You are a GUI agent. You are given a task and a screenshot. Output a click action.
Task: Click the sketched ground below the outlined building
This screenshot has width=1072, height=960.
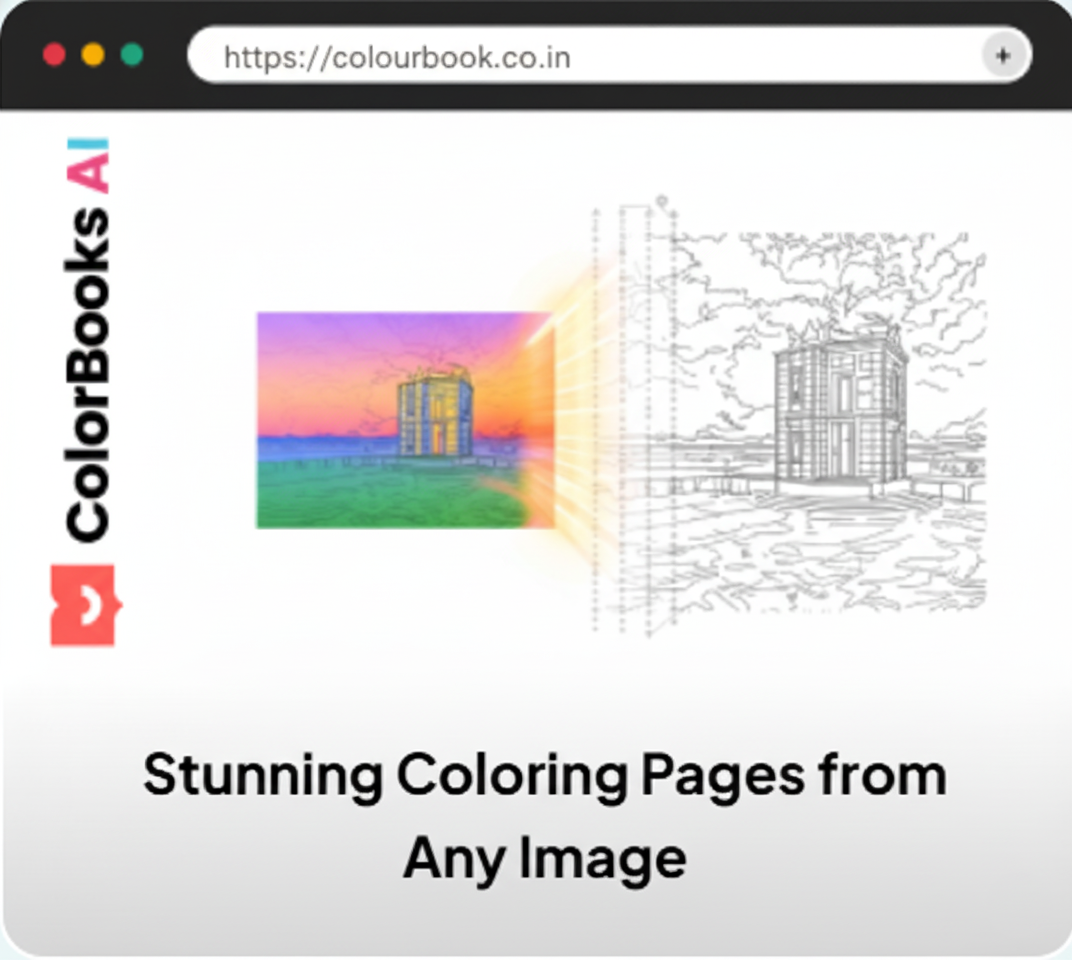pyautogui.click(x=830, y=550)
